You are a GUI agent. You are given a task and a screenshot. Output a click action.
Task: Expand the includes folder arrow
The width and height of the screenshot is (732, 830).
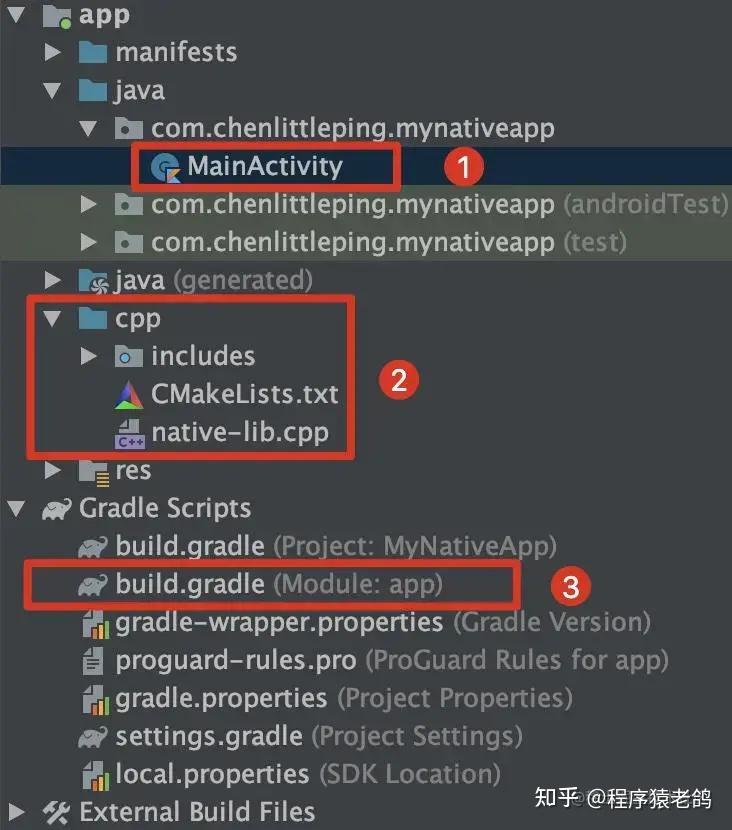pos(89,356)
